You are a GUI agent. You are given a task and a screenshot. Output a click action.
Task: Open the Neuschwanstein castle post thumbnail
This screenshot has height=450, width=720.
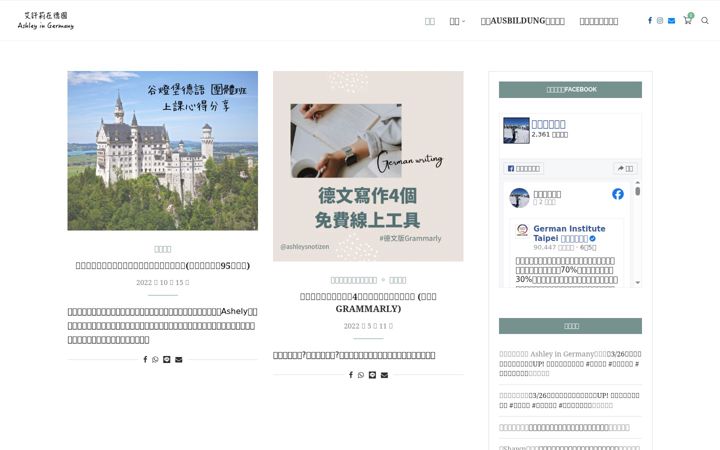[x=163, y=151]
